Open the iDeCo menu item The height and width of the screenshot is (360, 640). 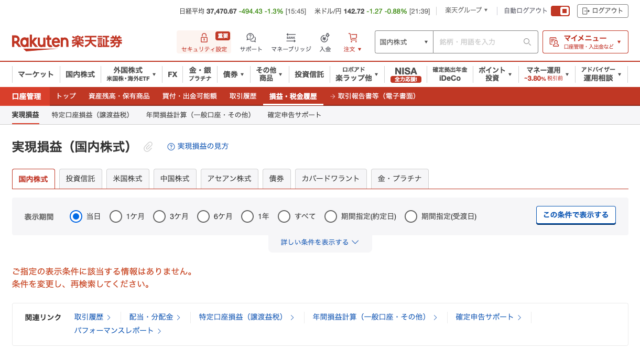(450, 74)
